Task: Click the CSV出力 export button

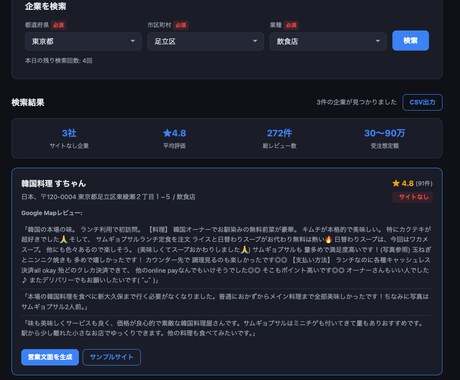Action: coord(422,102)
